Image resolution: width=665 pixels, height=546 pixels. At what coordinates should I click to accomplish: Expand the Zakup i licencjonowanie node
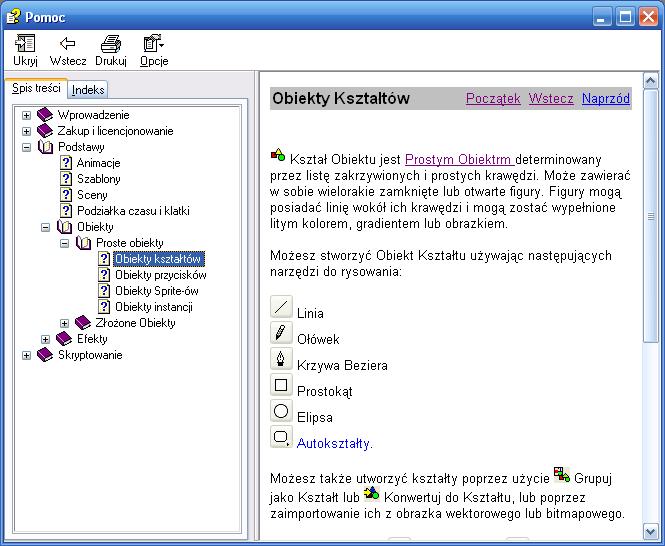[26, 131]
